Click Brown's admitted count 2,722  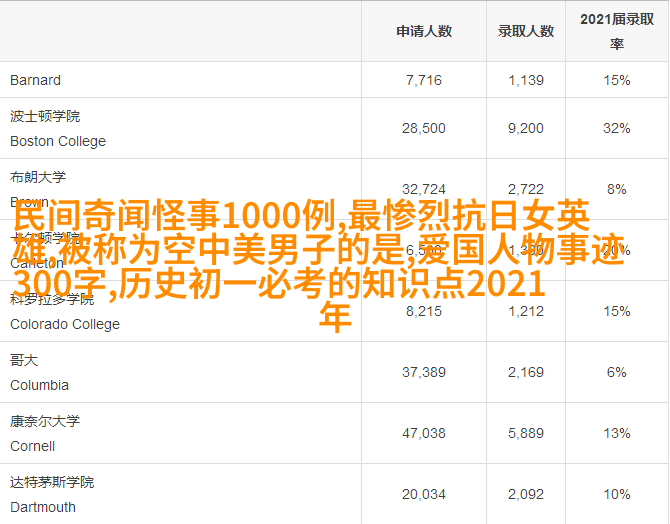(x=526, y=189)
